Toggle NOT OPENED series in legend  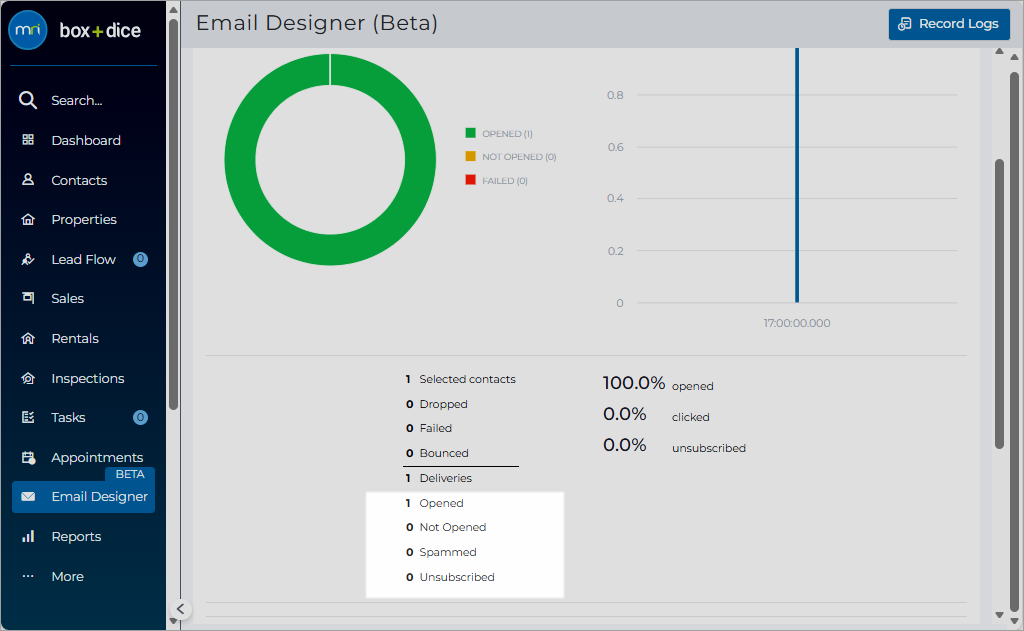[x=511, y=157]
